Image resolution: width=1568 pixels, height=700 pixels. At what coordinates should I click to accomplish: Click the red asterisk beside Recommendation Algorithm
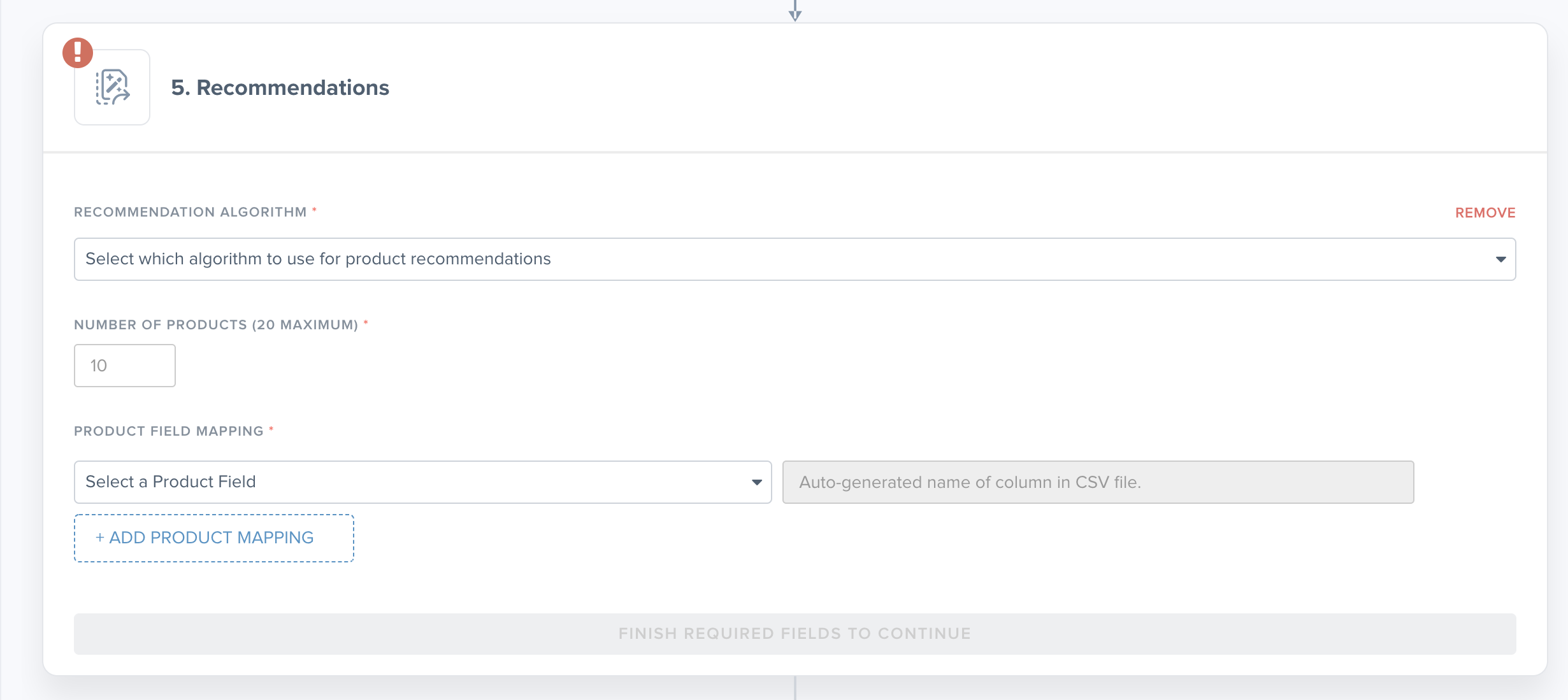pos(314,210)
